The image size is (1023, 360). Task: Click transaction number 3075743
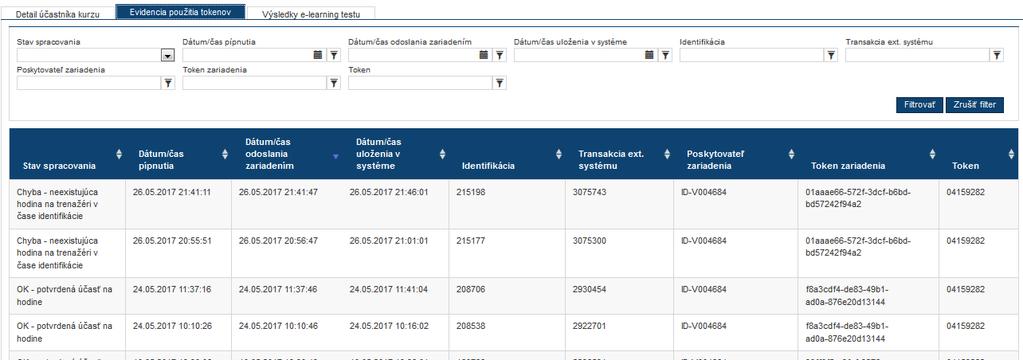pyautogui.click(x=589, y=192)
